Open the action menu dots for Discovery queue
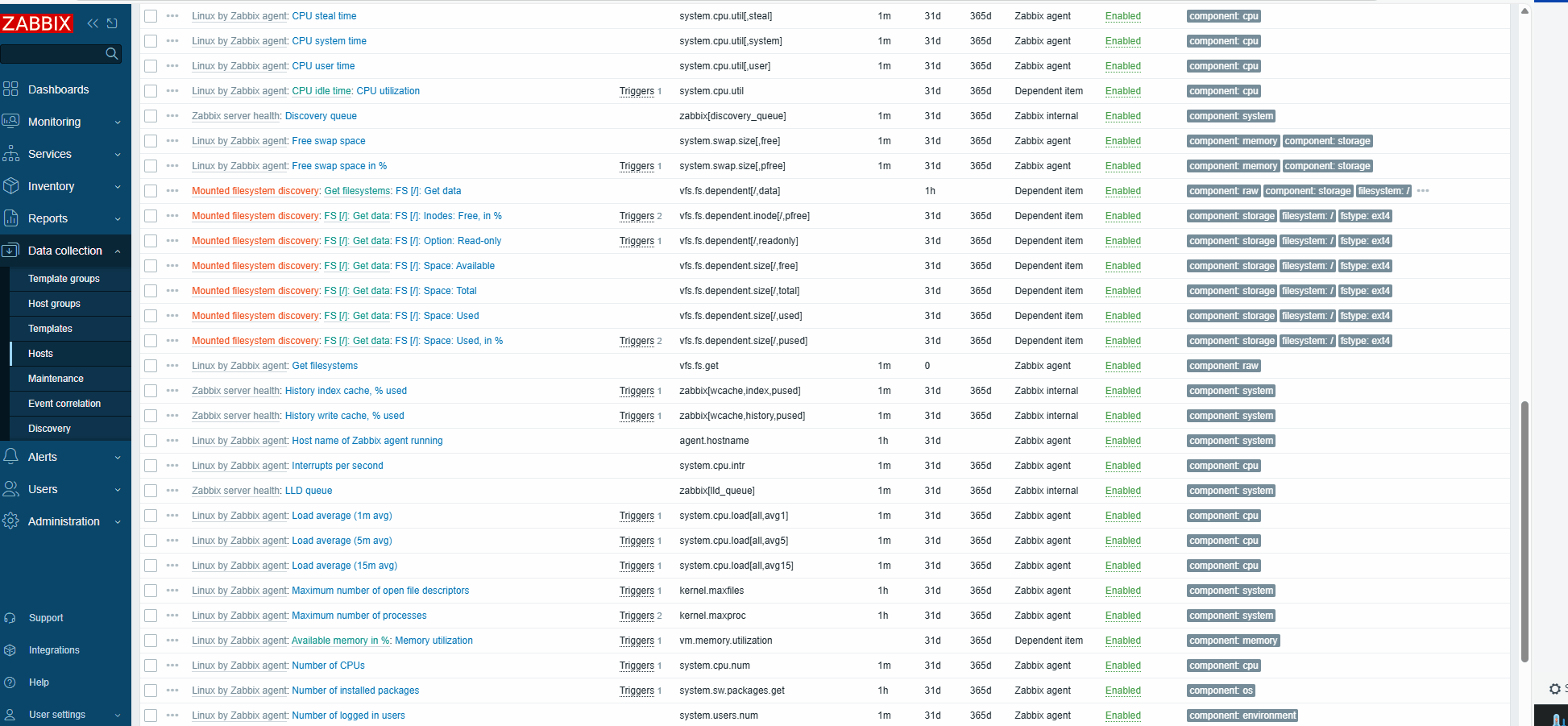1568x726 pixels. tap(172, 116)
